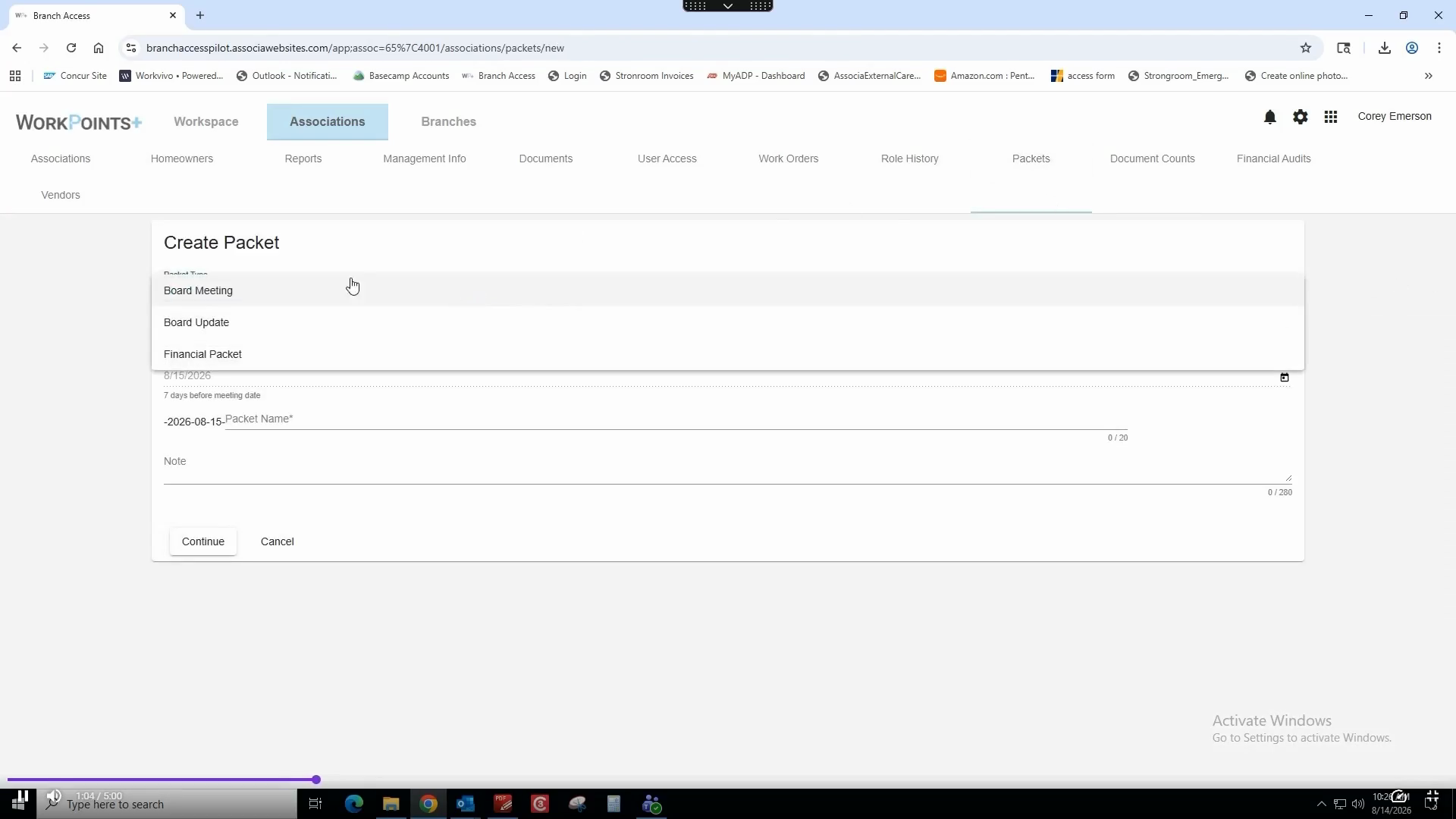Screen dimensions: 1456x819
Task: Open the Vendors sub-tab
Action: tap(61, 195)
